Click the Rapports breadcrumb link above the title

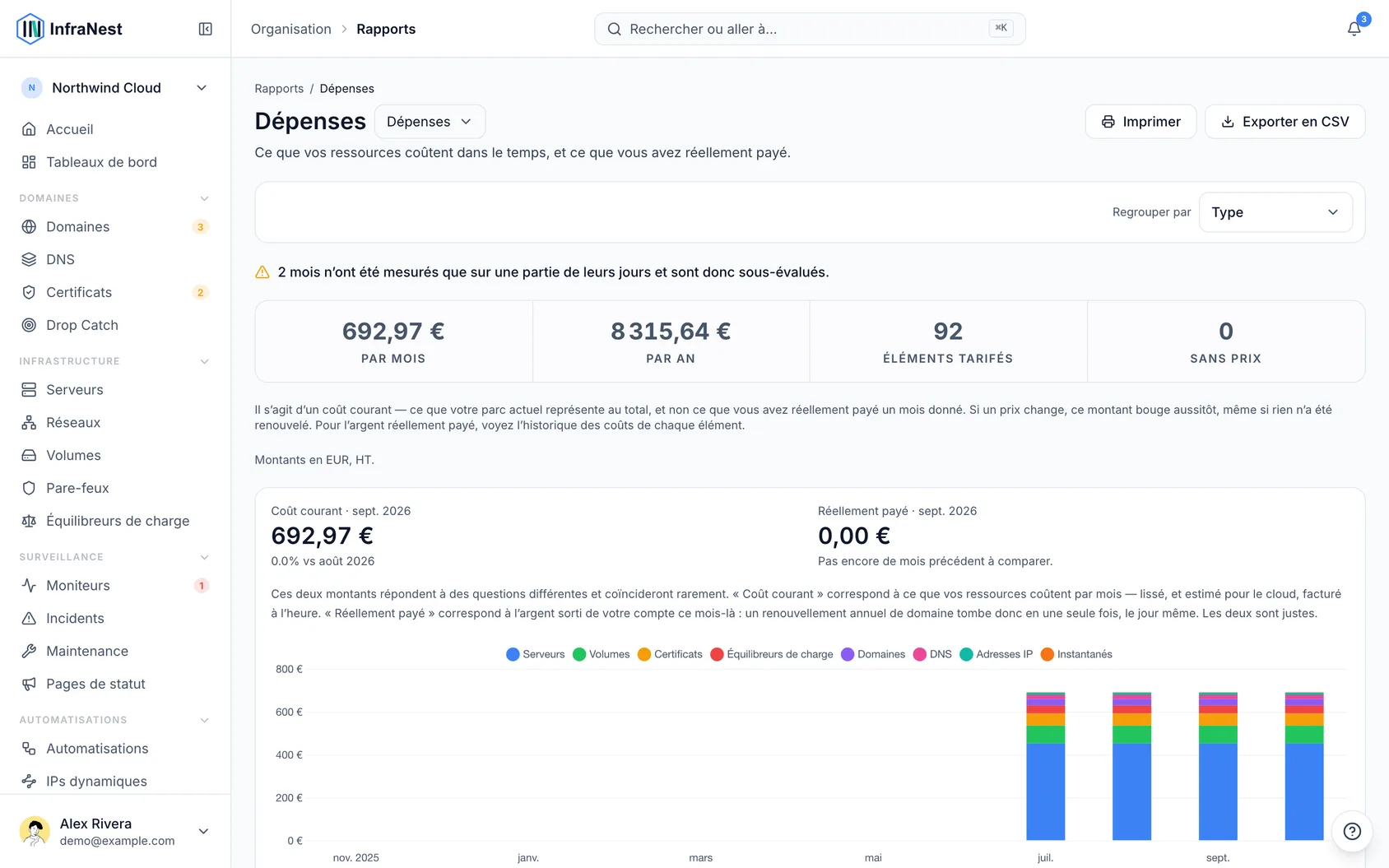(x=279, y=88)
